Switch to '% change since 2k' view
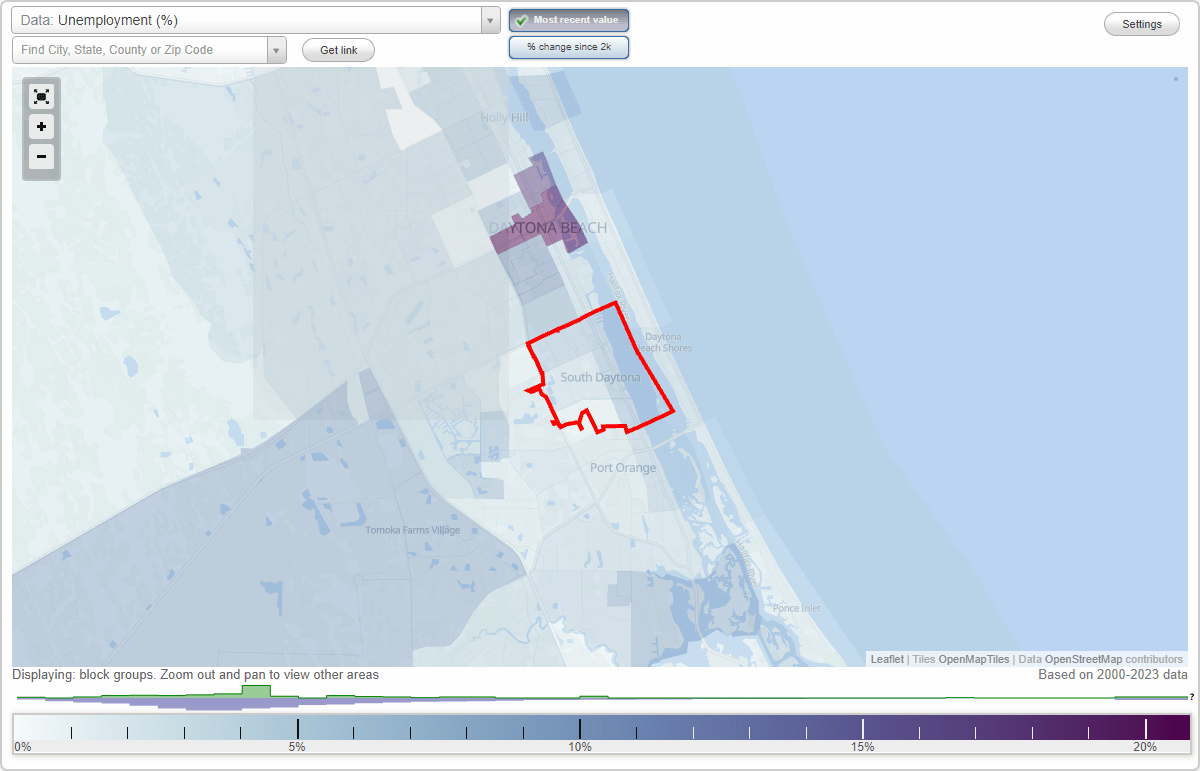 (x=568, y=46)
